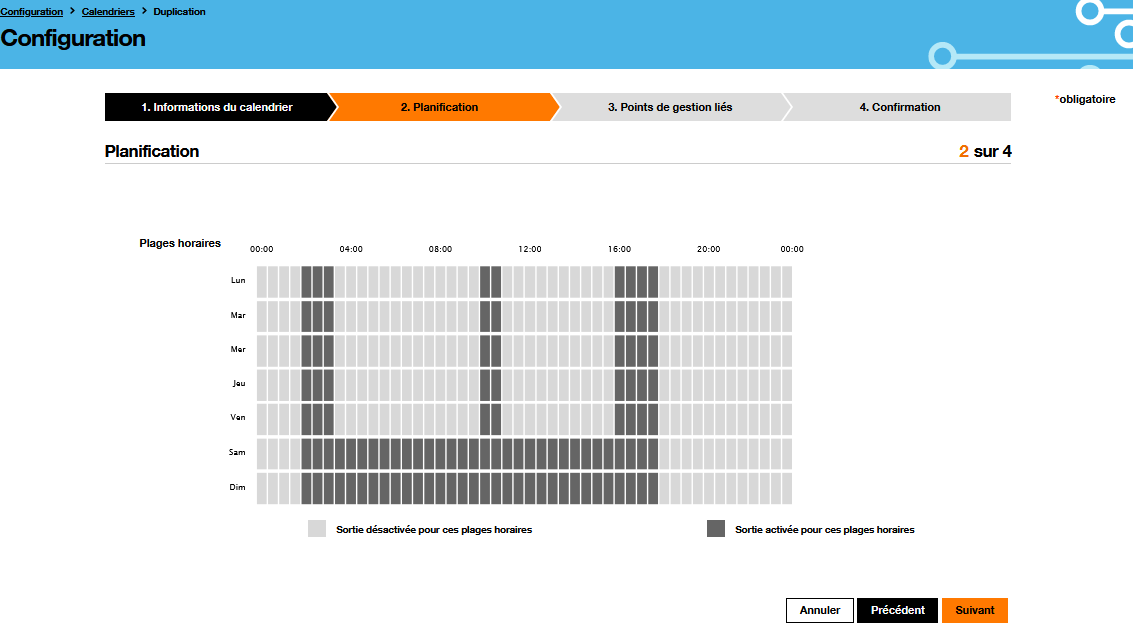This screenshot has width=1133, height=638.
Task: Click the Duplication breadcrumb label
Action: (180, 11)
